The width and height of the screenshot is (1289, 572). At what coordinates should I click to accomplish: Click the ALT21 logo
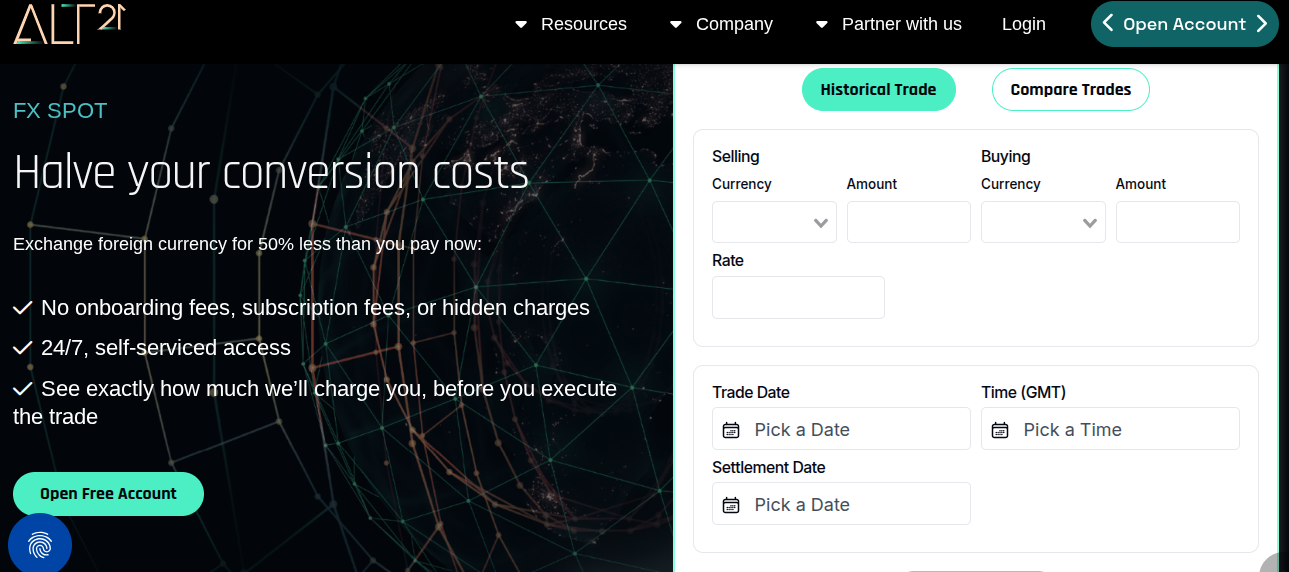point(68,22)
